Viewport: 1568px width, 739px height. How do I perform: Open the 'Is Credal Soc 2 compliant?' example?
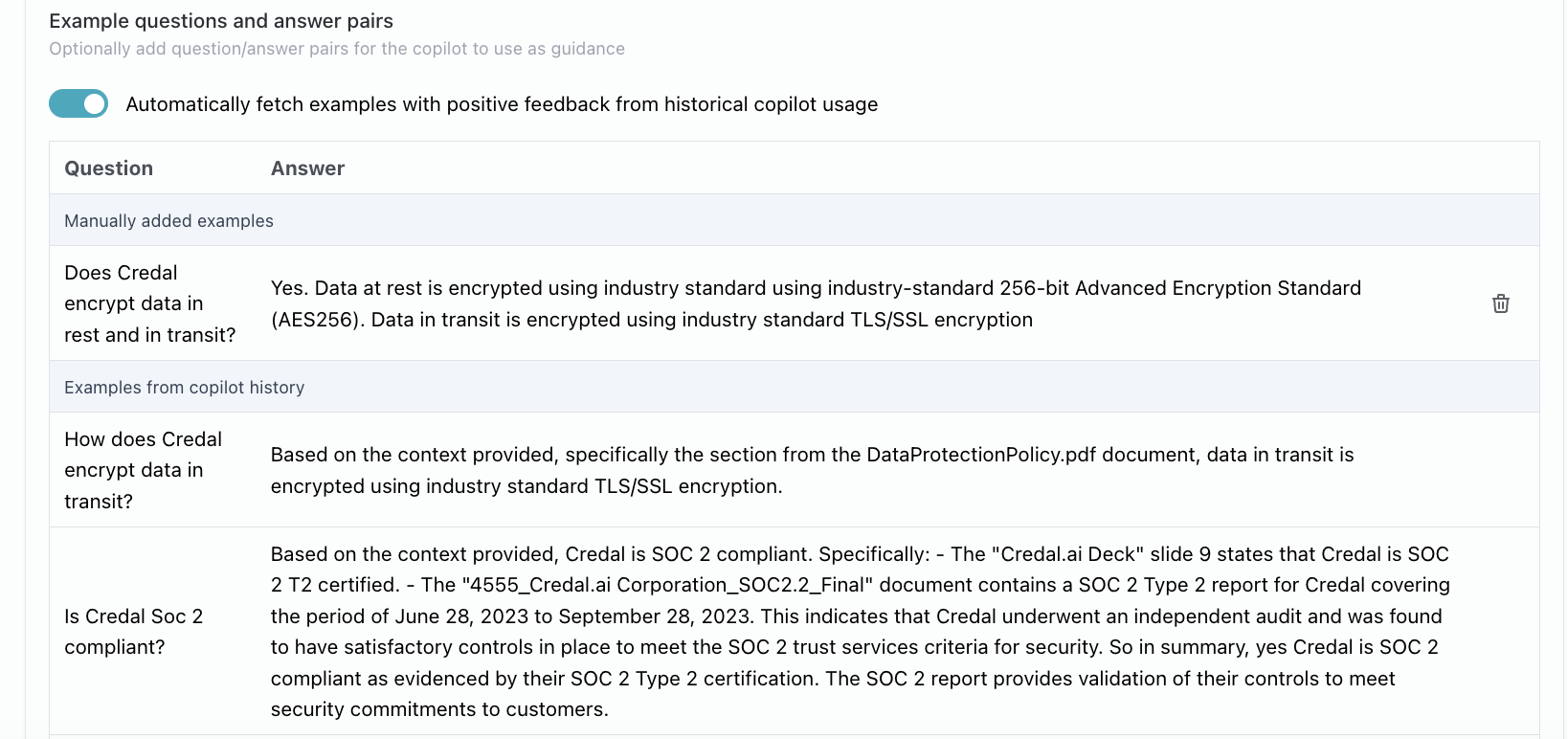134,632
